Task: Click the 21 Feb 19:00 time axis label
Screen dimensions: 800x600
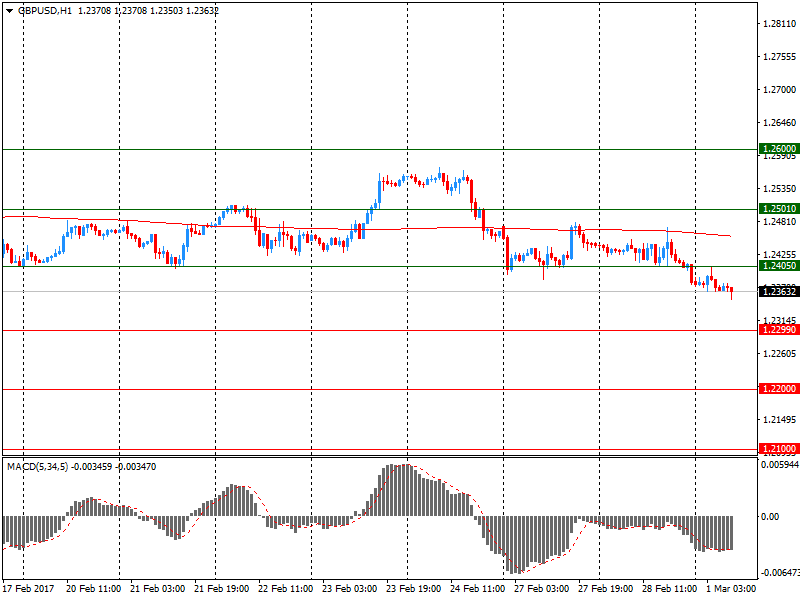Action: 221,589
